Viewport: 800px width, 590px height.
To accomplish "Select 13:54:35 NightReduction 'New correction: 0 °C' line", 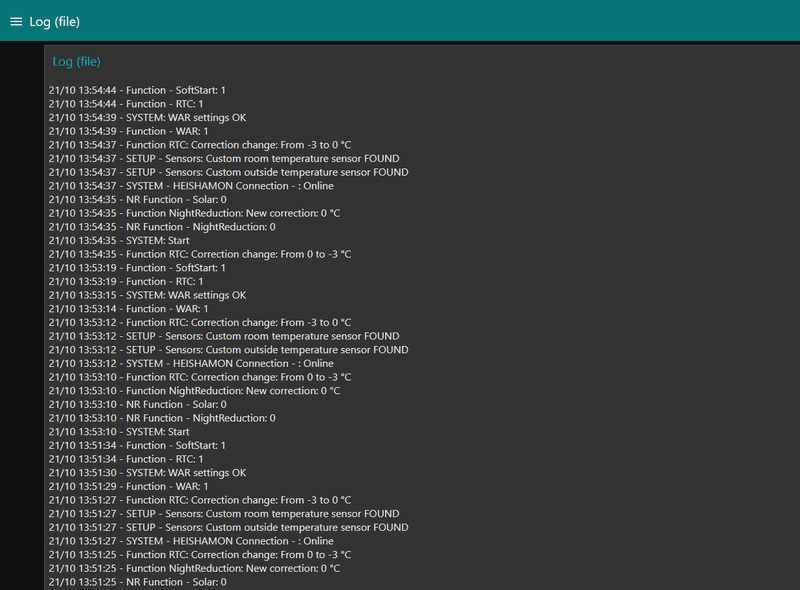I will point(194,213).
